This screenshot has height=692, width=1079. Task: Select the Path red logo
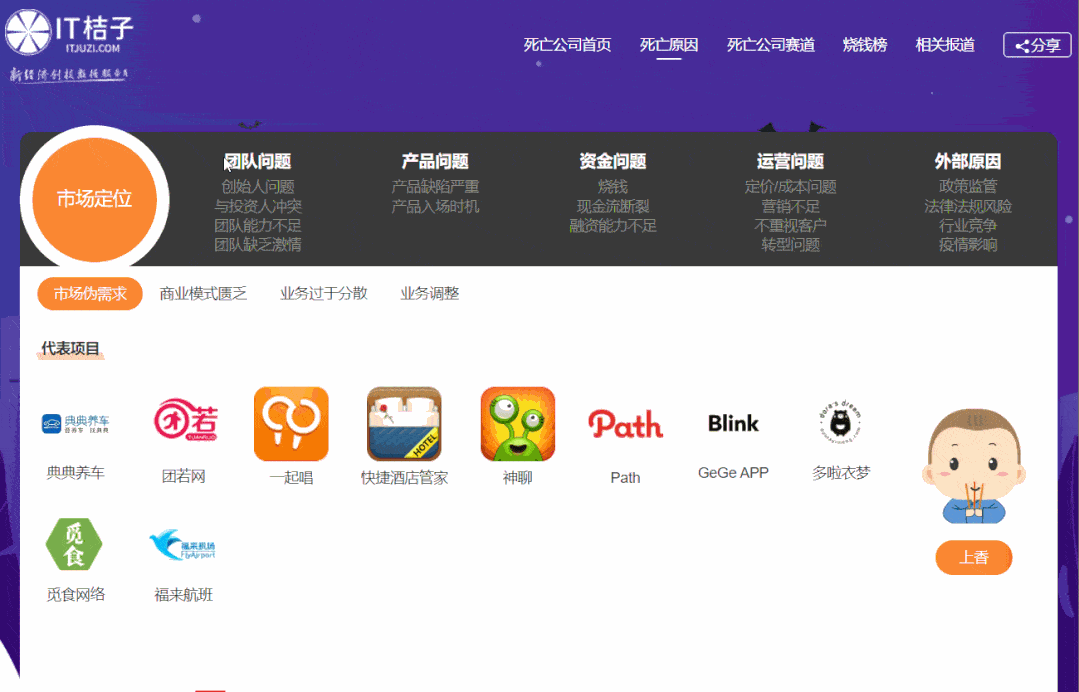[626, 424]
